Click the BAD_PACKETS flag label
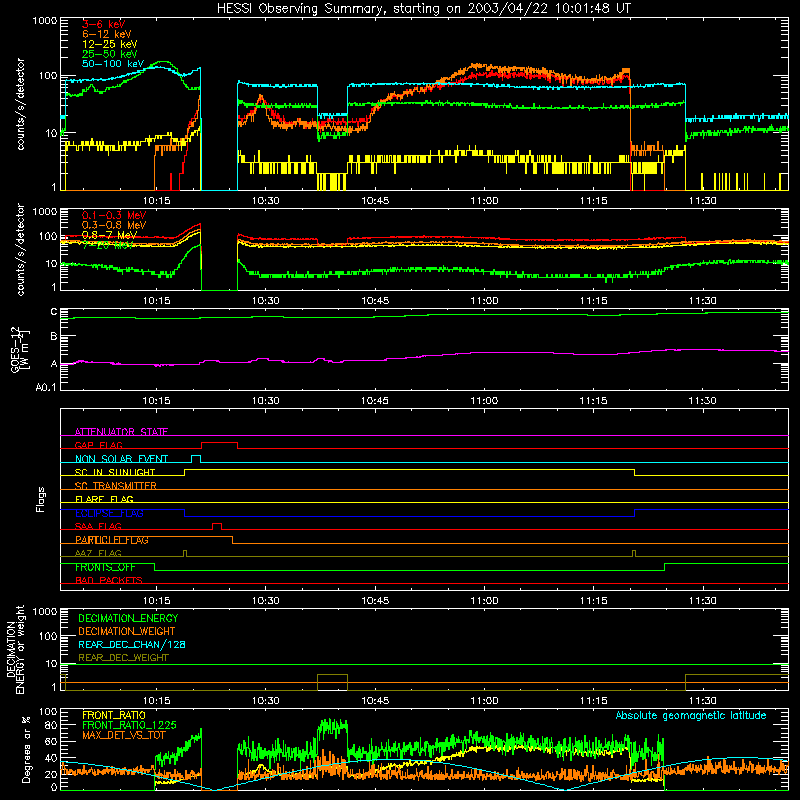The width and height of the screenshot is (800, 800). [x=109, y=580]
